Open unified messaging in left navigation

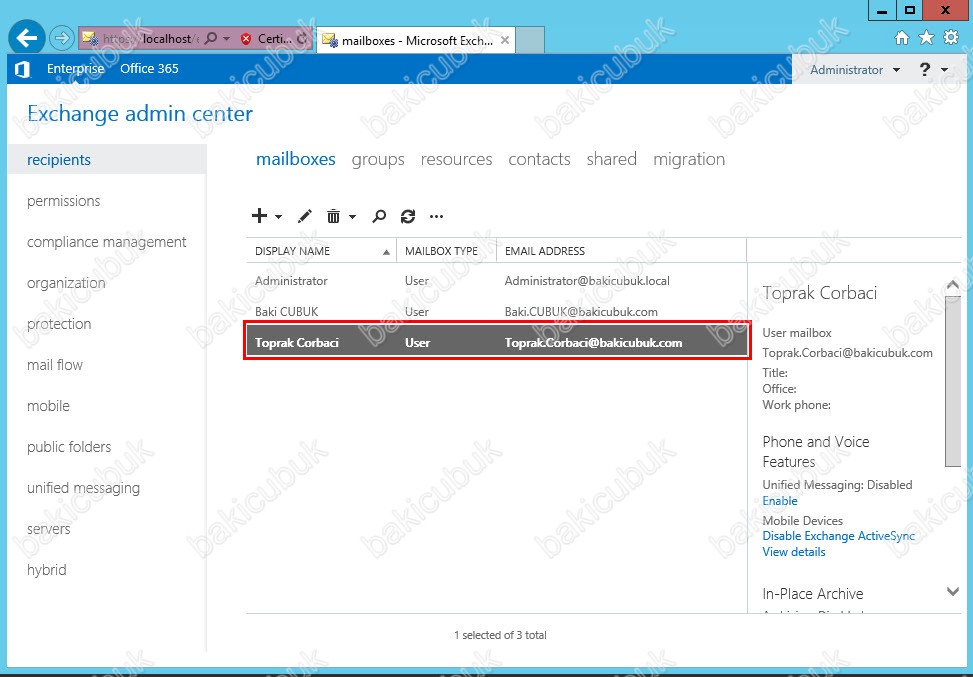[83, 488]
